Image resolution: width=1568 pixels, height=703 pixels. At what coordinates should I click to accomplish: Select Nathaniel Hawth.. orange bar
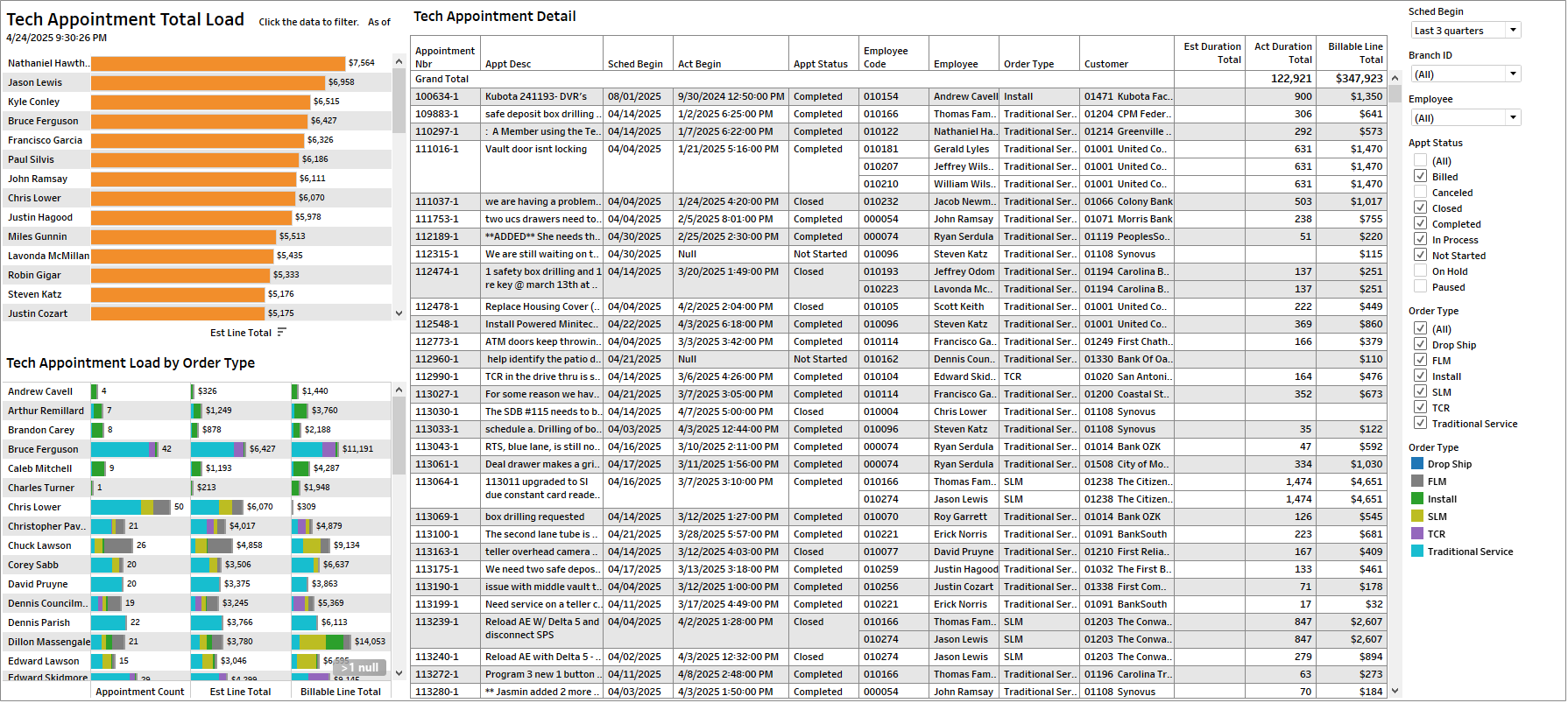click(218, 63)
